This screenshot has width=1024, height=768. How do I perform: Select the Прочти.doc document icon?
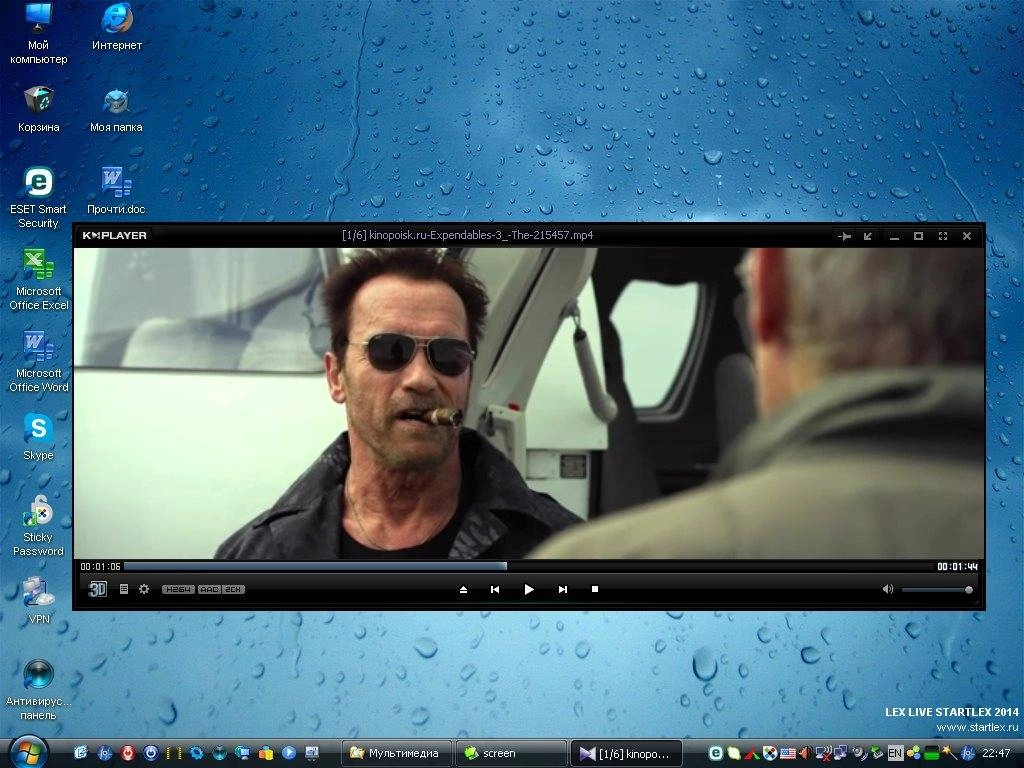pos(116,191)
